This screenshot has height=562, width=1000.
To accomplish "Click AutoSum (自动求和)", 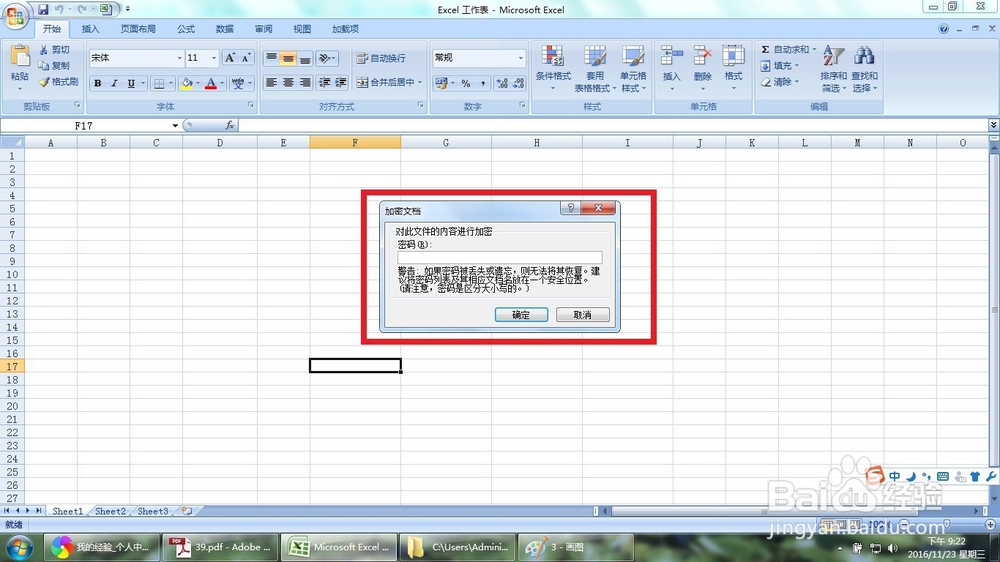I will click(788, 49).
